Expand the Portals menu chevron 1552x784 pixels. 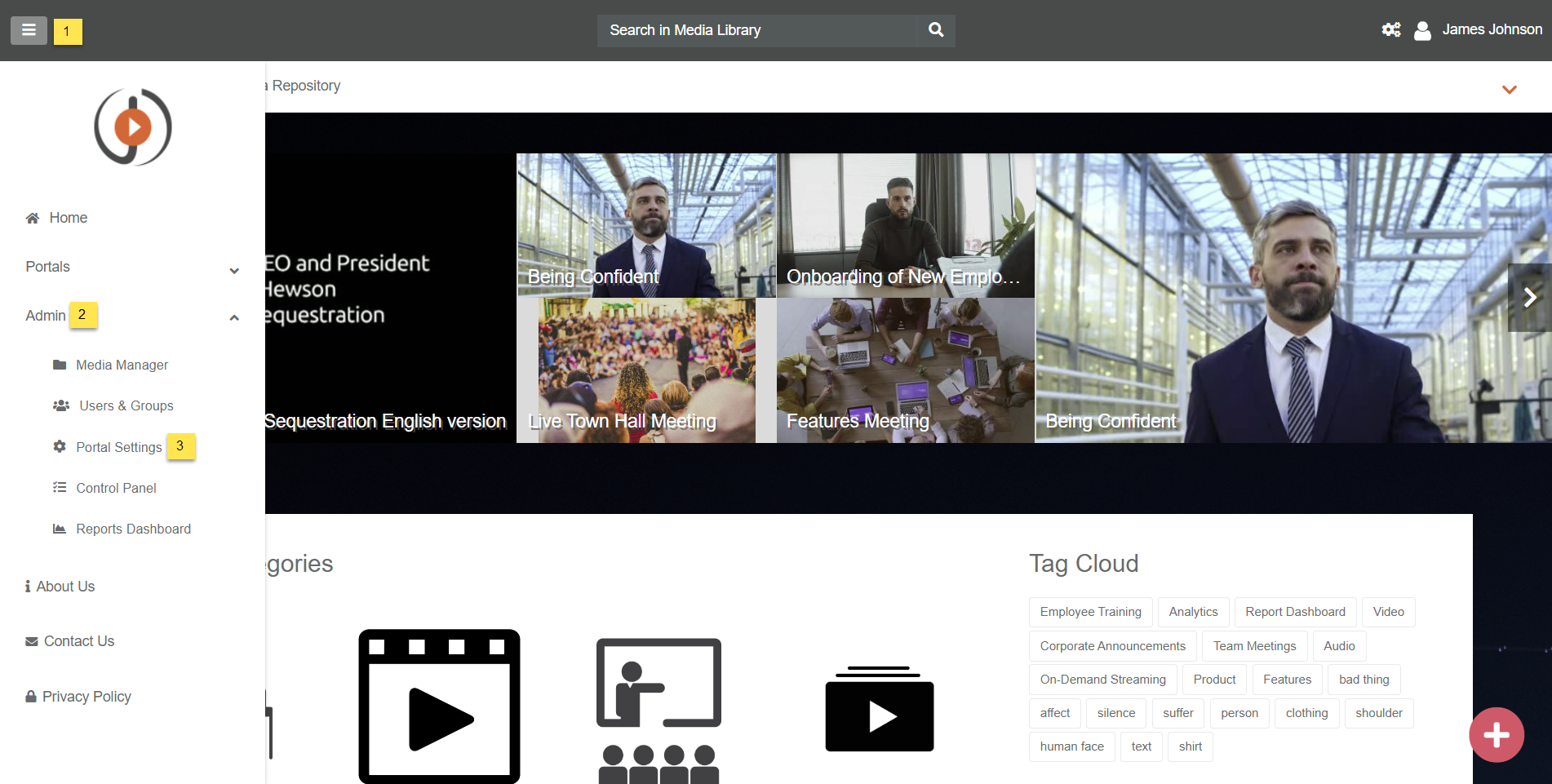point(234,270)
